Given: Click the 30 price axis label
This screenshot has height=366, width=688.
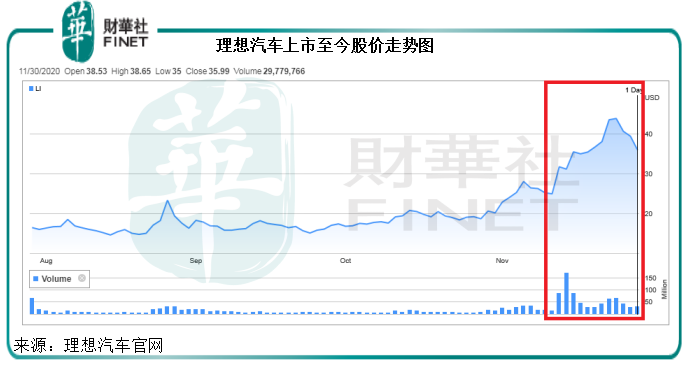Looking at the screenshot, I should [649, 174].
